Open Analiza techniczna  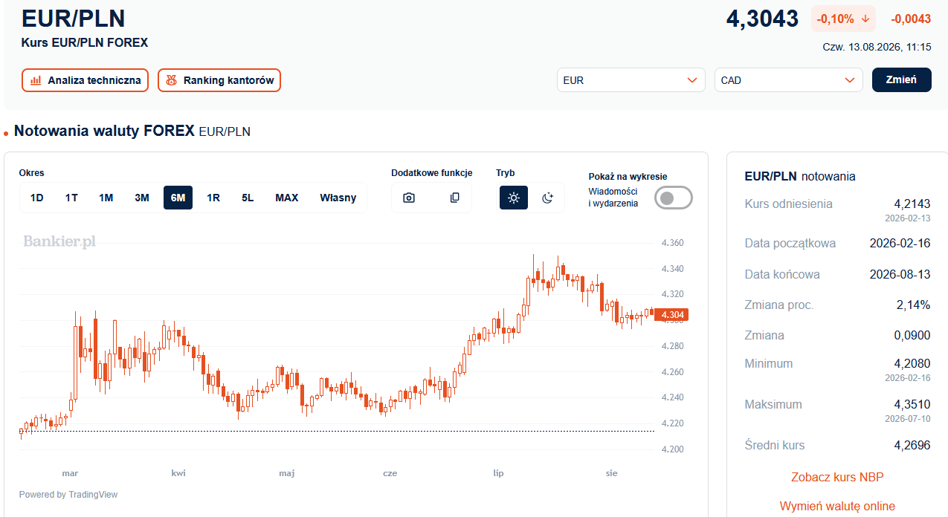pos(85,80)
